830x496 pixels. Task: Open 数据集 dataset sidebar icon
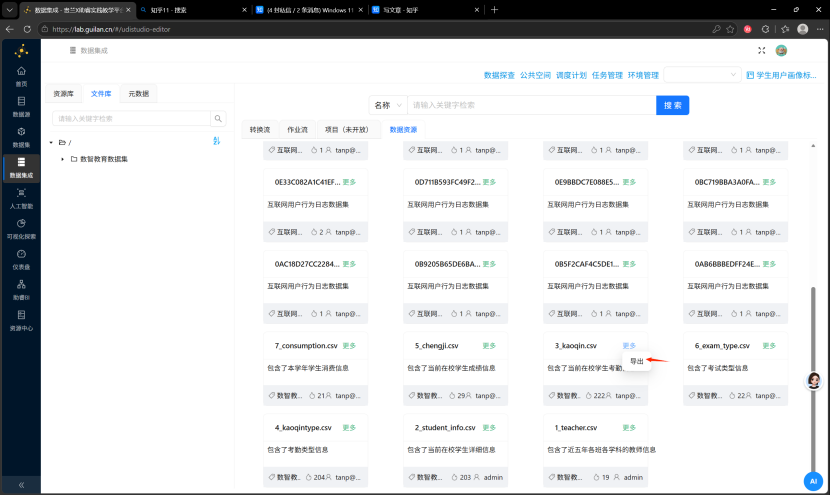coord(21,137)
